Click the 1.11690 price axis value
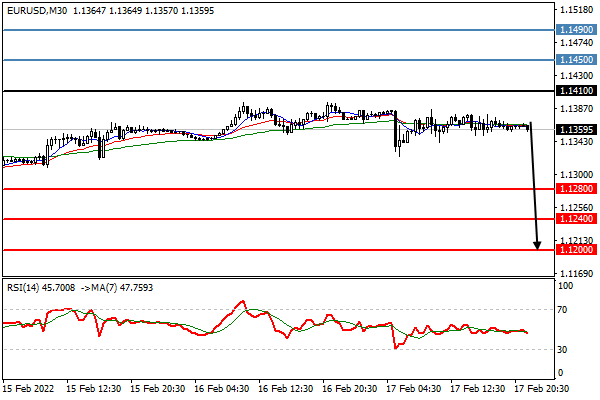The height and width of the screenshot is (400, 600). (x=576, y=274)
